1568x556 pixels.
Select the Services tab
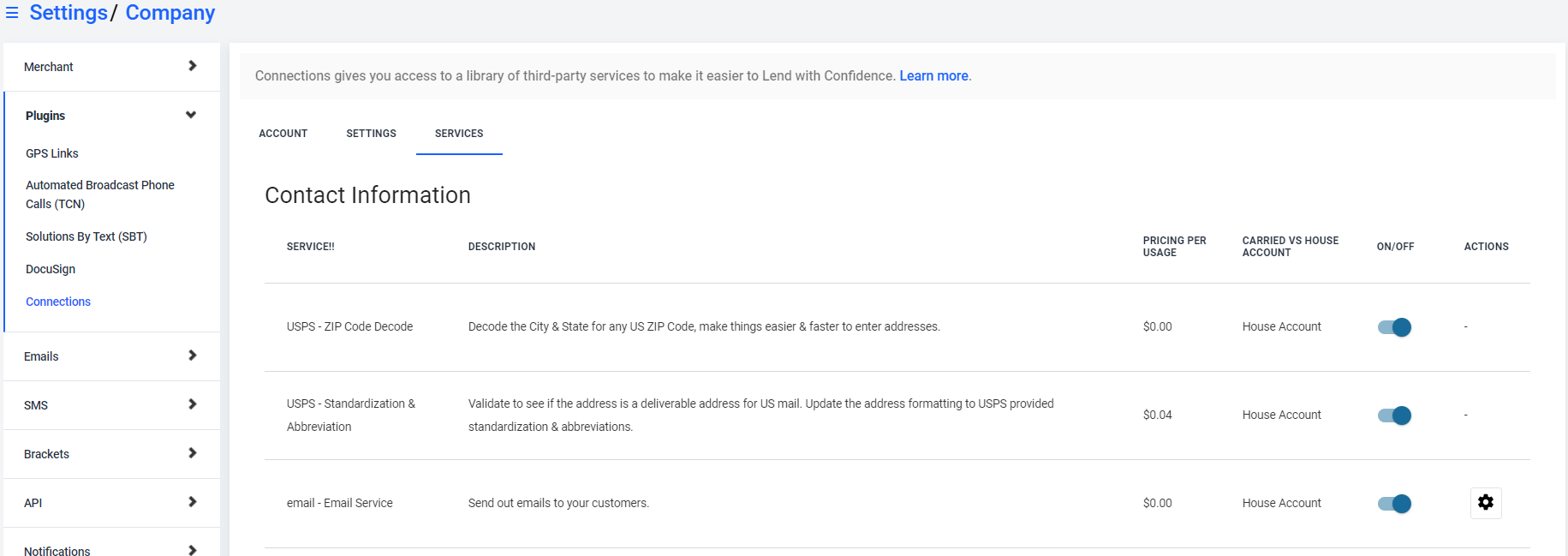(459, 134)
